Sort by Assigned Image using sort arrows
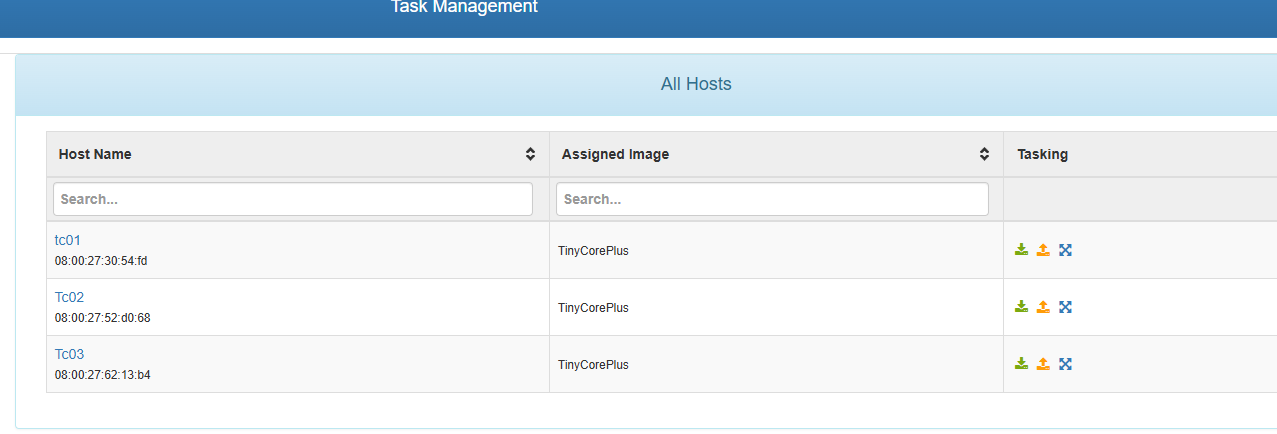1277x434 pixels. [984, 154]
